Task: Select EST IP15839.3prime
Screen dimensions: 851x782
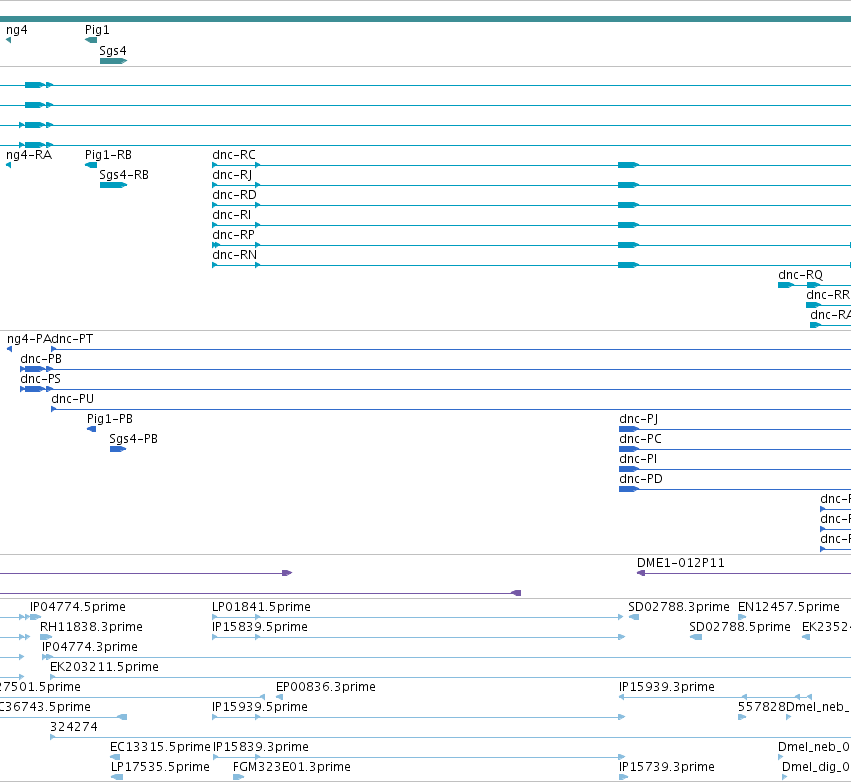Action: [261, 747]
